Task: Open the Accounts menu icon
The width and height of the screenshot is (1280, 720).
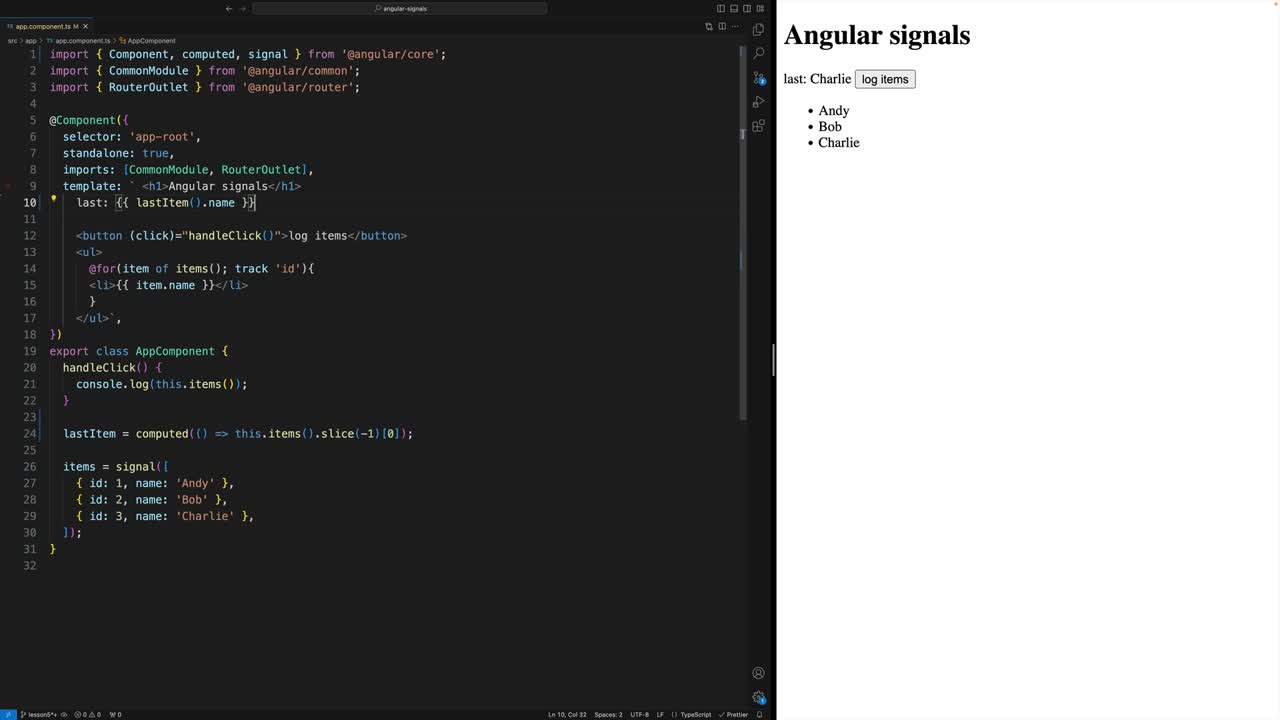Action: 758,673
